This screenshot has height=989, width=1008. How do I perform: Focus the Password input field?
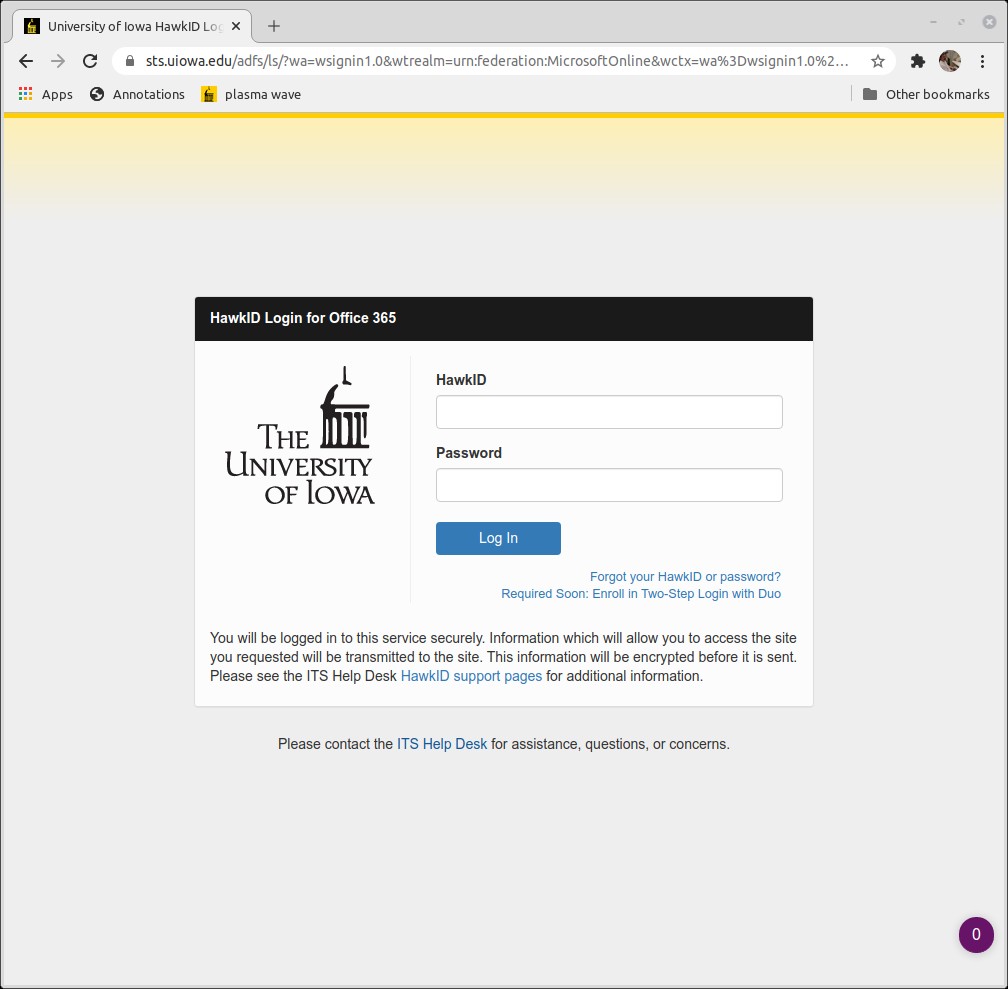coord(609,485)
